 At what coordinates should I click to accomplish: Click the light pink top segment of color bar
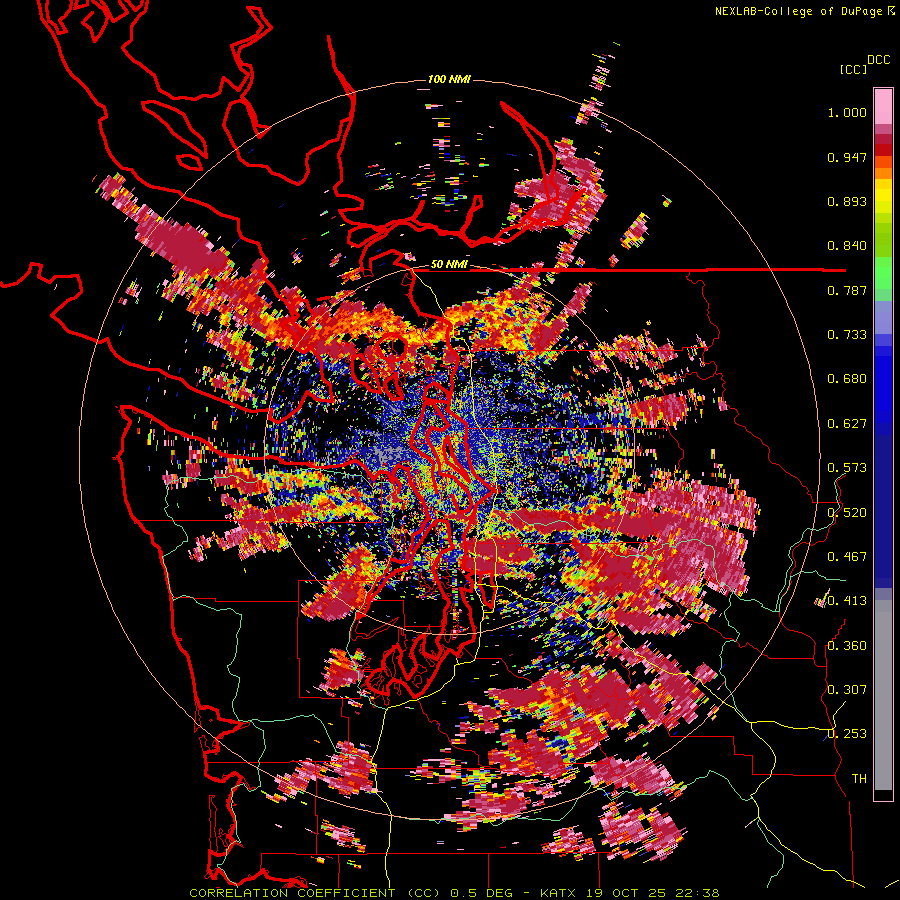883,106
